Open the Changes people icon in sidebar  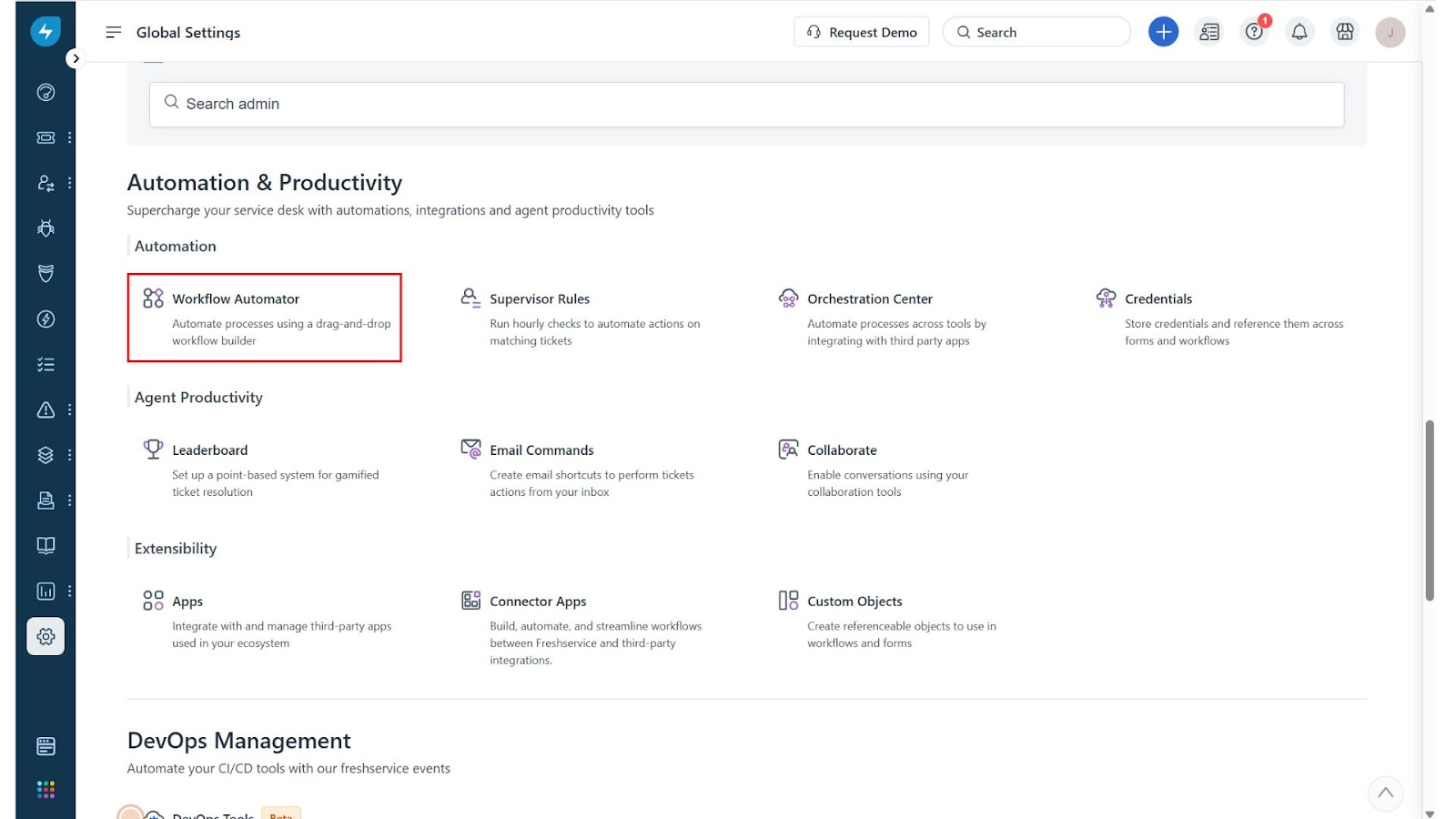(45, 183)
